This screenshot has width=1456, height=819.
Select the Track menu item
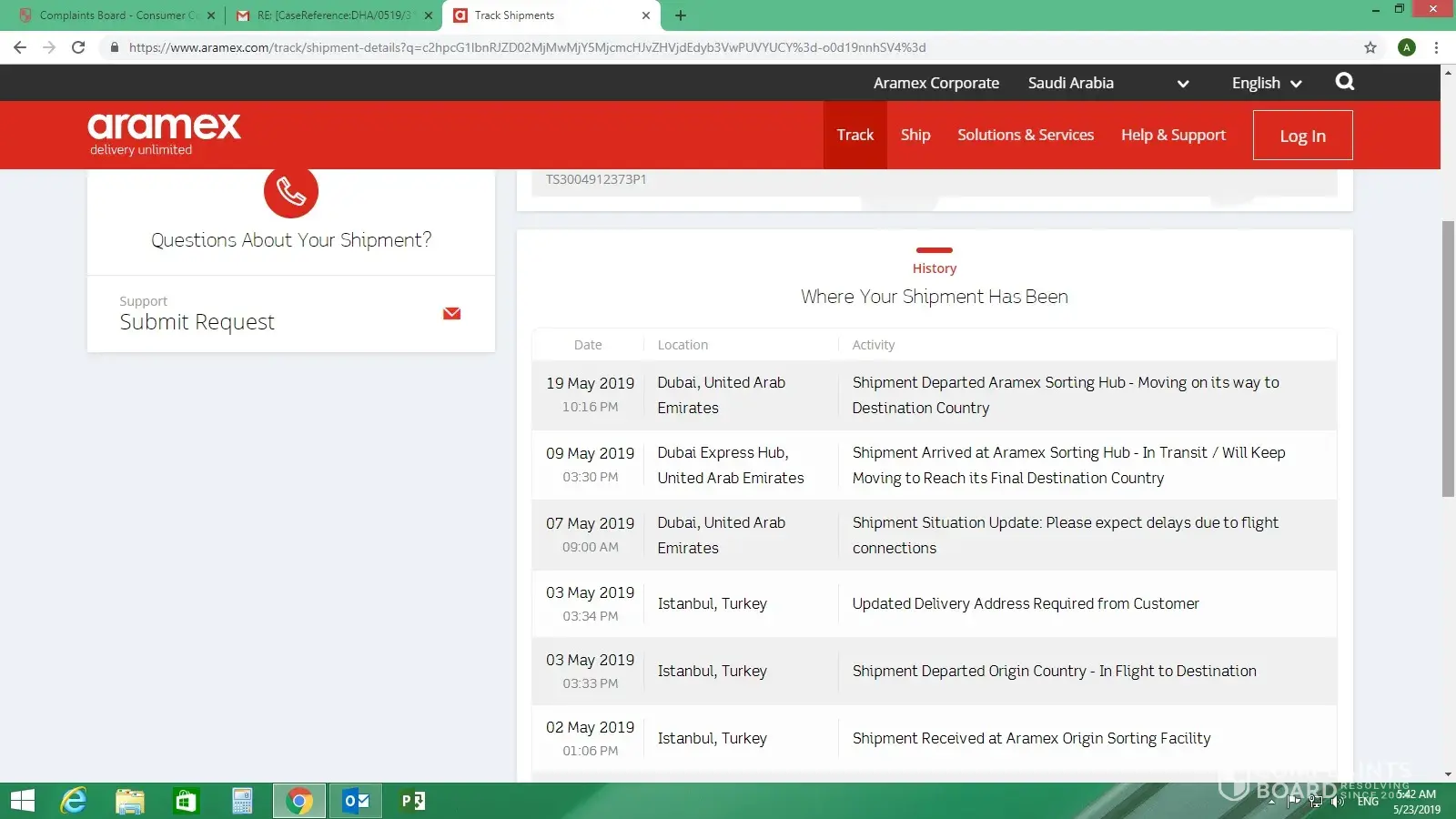[854, 135]
